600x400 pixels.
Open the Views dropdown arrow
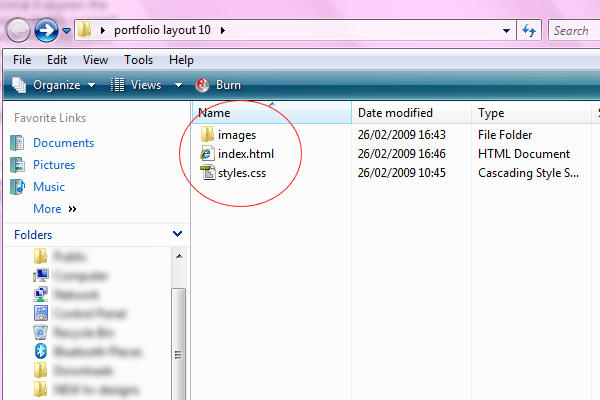178,85
